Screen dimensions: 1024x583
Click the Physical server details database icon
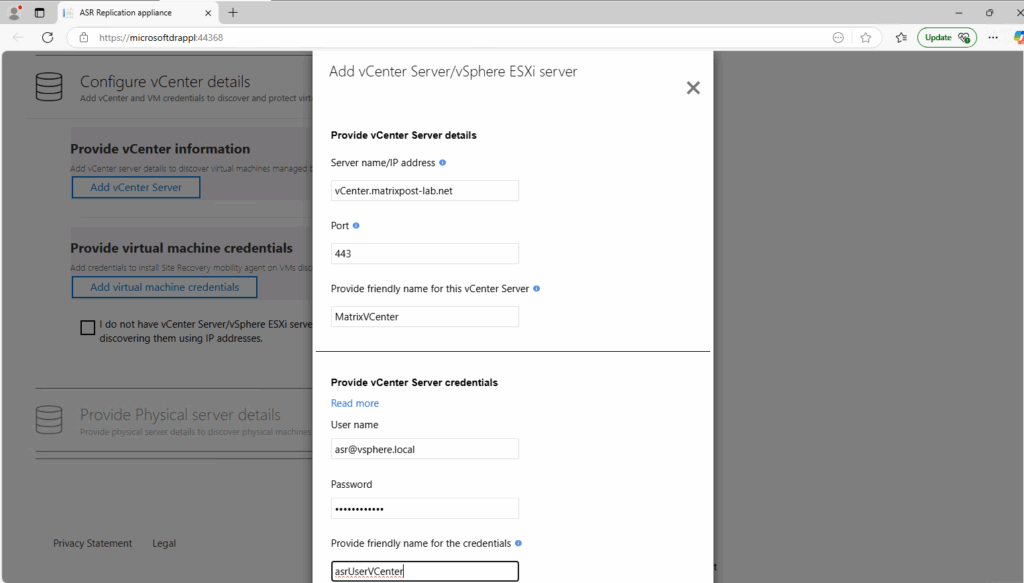pyautogui.click(x=49, y=420)
